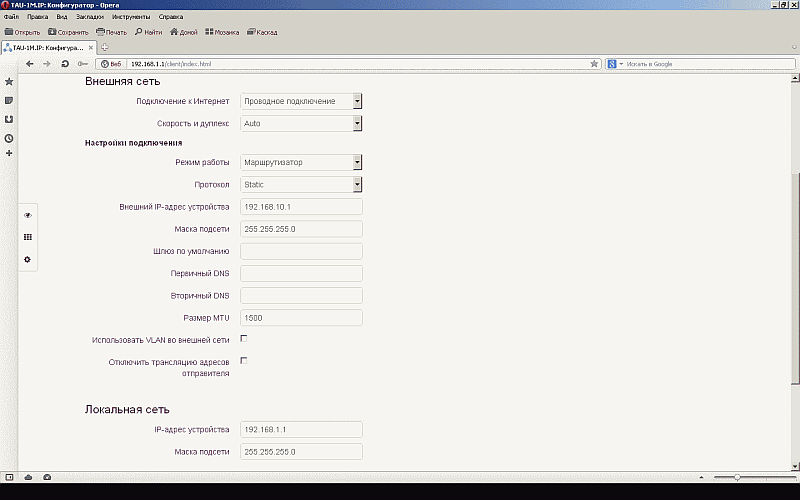Click Внешний IP-адрес устройства field
This screenshot has height=500, width=800.
[x=301, y=207]
